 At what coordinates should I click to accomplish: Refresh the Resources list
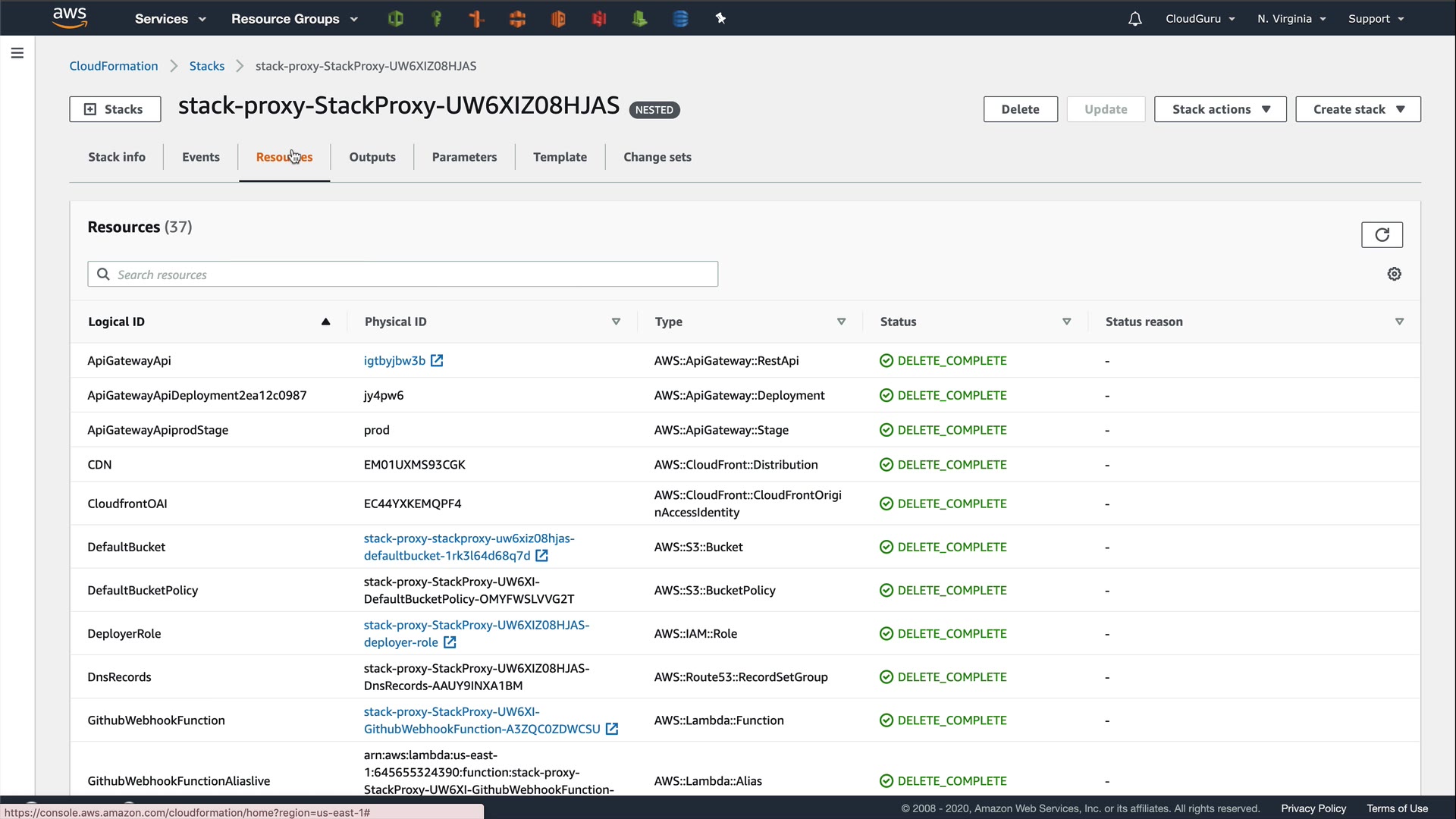[1382, 234]
